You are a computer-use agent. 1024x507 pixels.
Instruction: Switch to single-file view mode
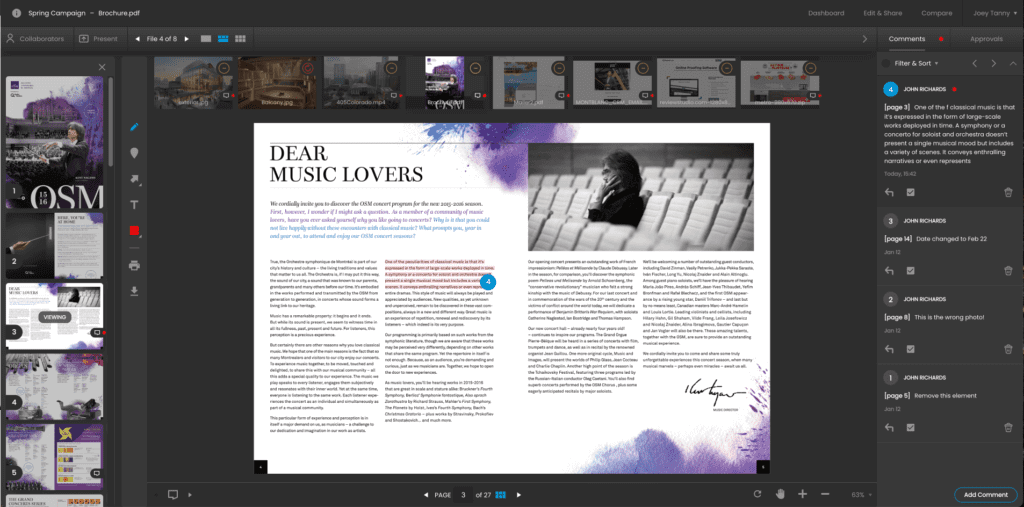205,39
